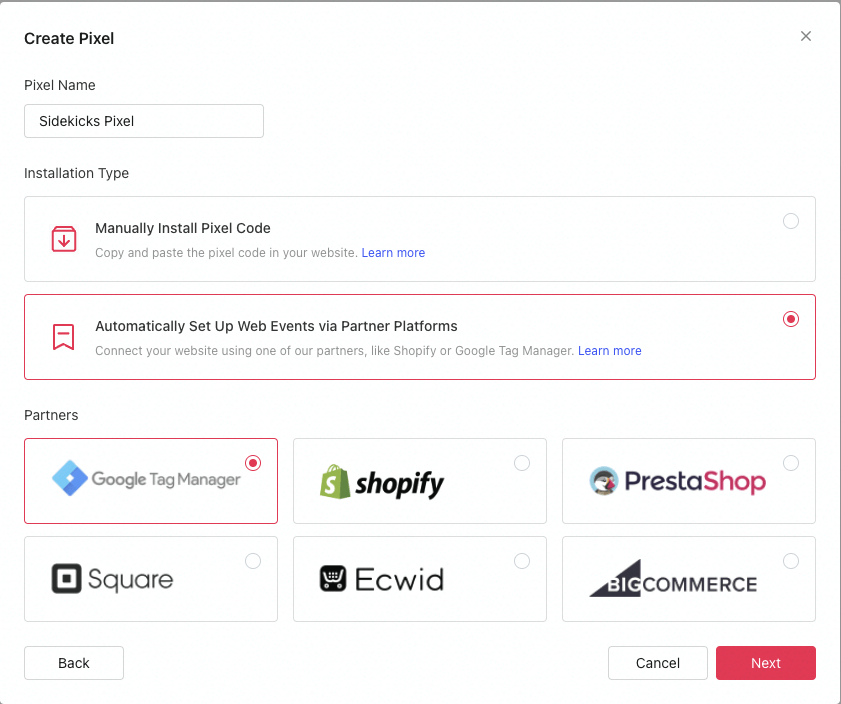Choose the BigCommerce partner radio button
841x704 pixels.
(x=791, y=561)
